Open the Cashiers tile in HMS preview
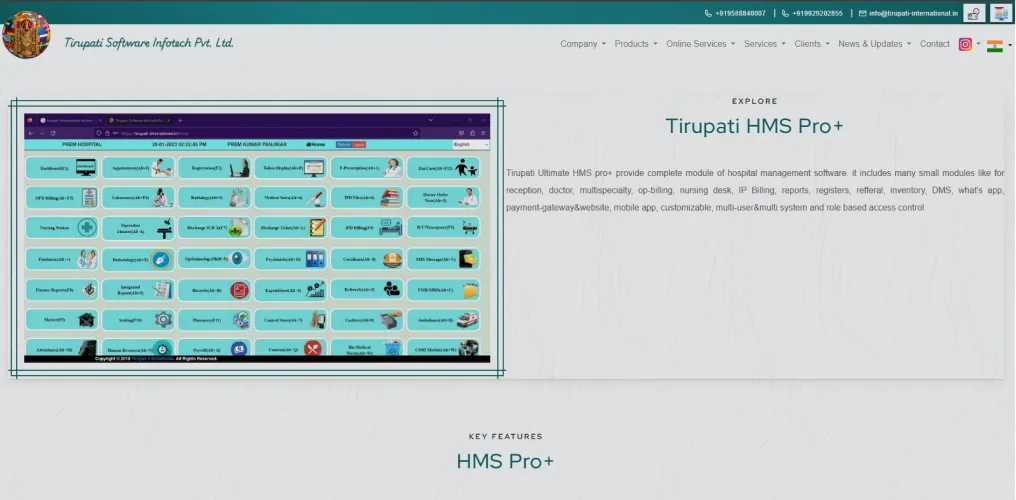This screenshot has width=1016, height=500. click(367, 320)
